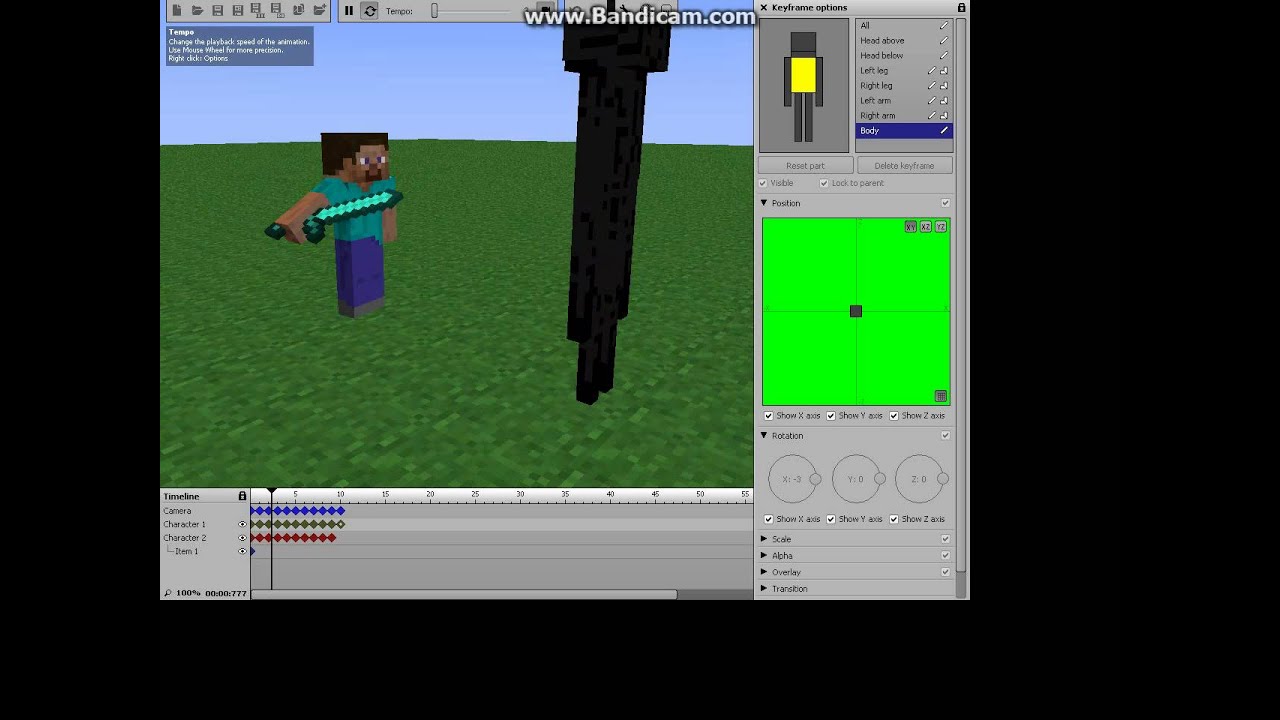Expand the Overlay section
Screen dimensions: 1280x720
[764, 572]
